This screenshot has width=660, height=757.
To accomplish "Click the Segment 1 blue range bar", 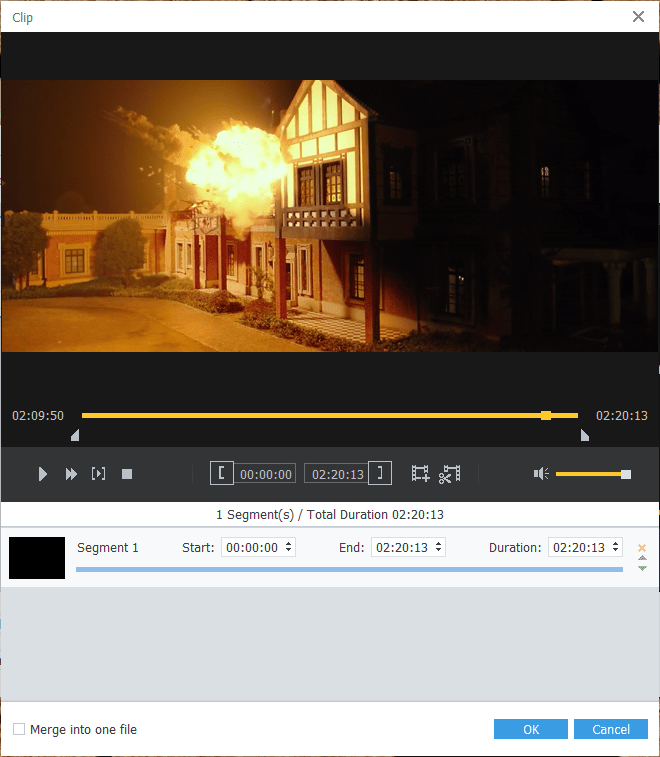I will pyautogui.click(x=349, y=570).
